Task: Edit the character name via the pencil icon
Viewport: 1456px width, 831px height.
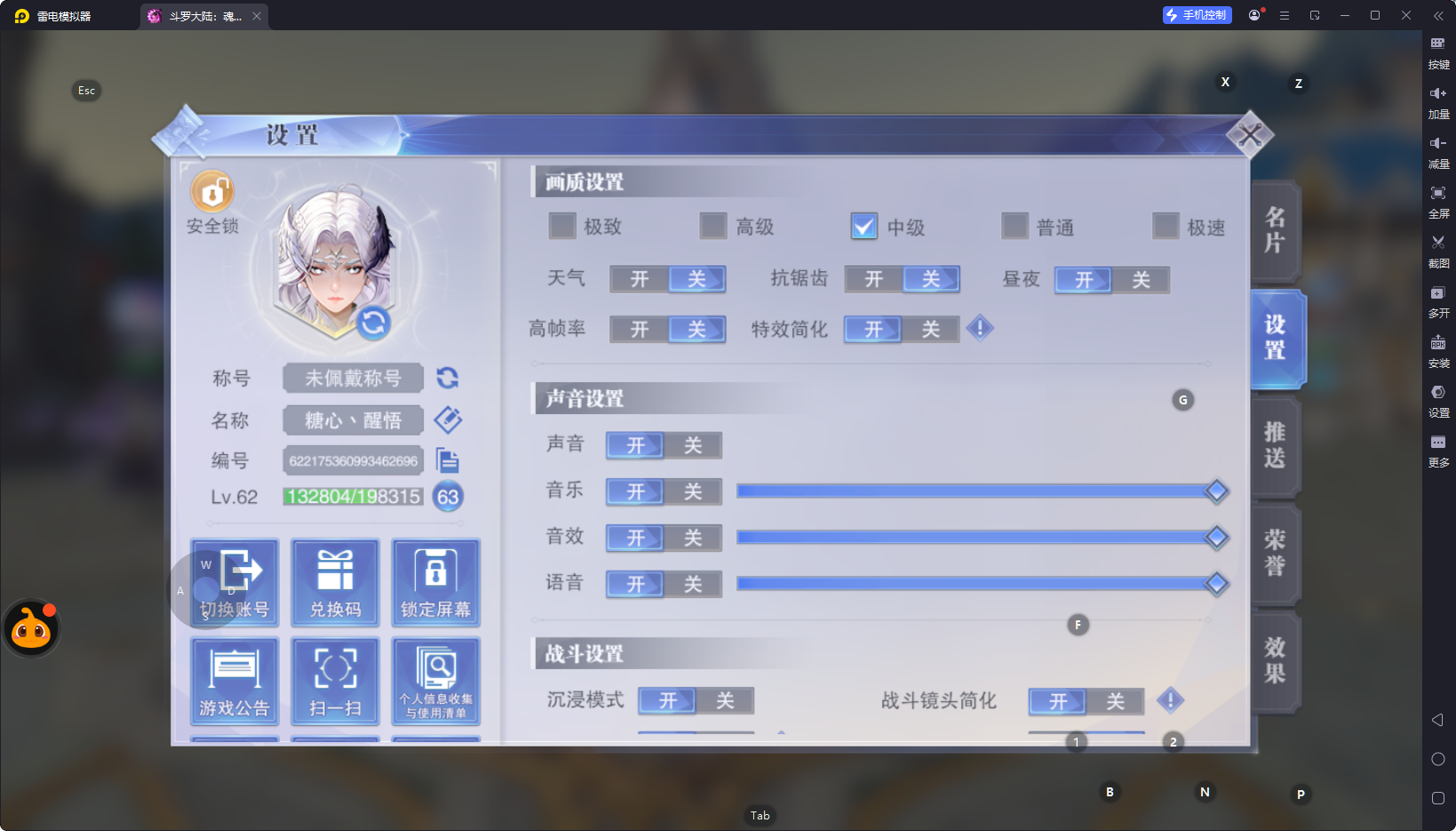Action: (449, 419)
